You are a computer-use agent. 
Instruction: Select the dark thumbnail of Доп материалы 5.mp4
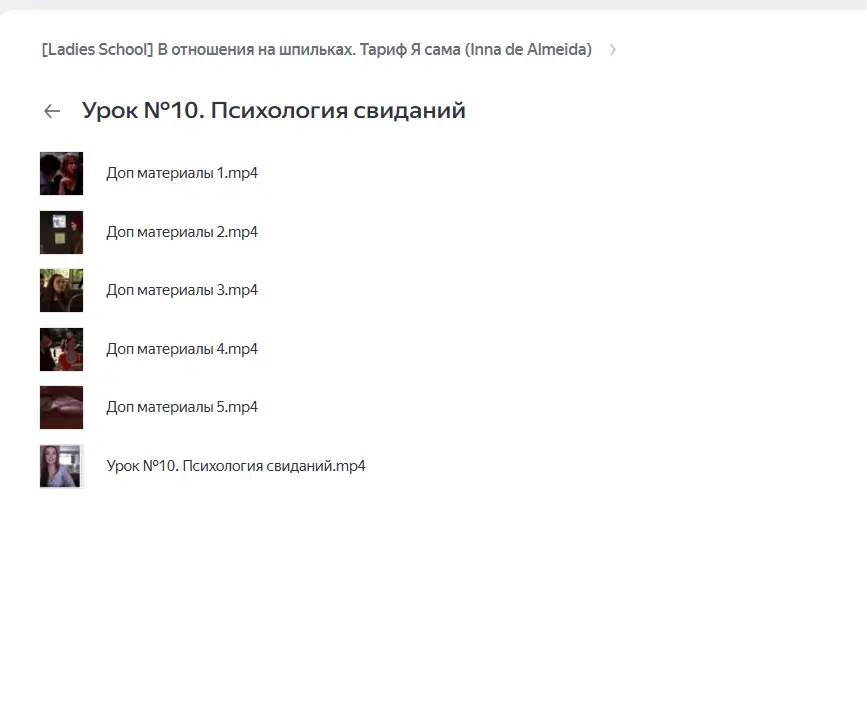(x=61, y=407)
